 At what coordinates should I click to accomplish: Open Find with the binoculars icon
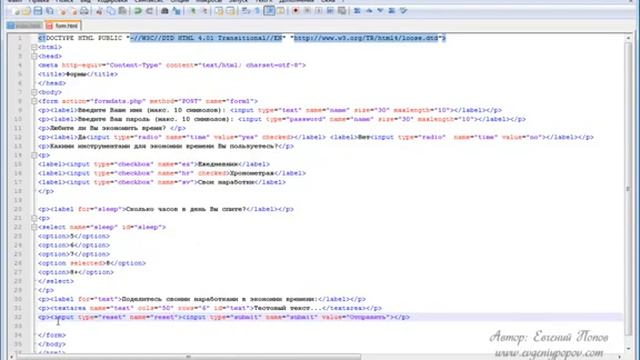click(165, 11)
